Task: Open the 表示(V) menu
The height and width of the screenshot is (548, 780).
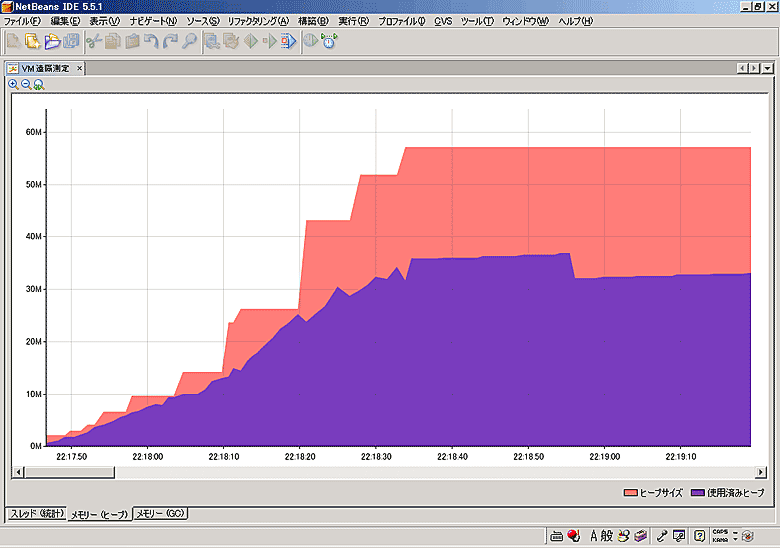Action: pyautogui.click(x=104, y=21)
